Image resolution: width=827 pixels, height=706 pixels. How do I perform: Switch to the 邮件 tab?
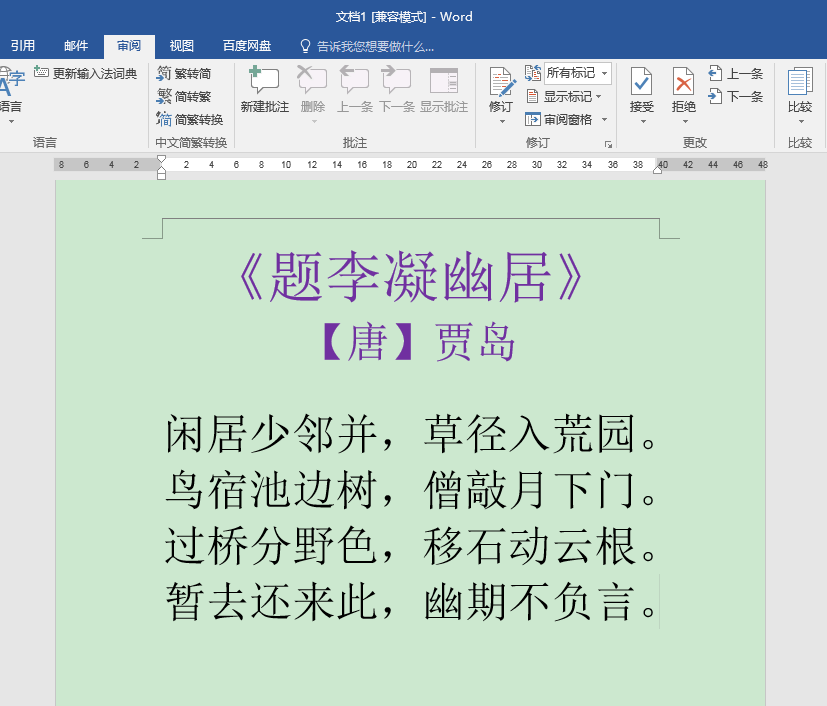coord(76,46)
